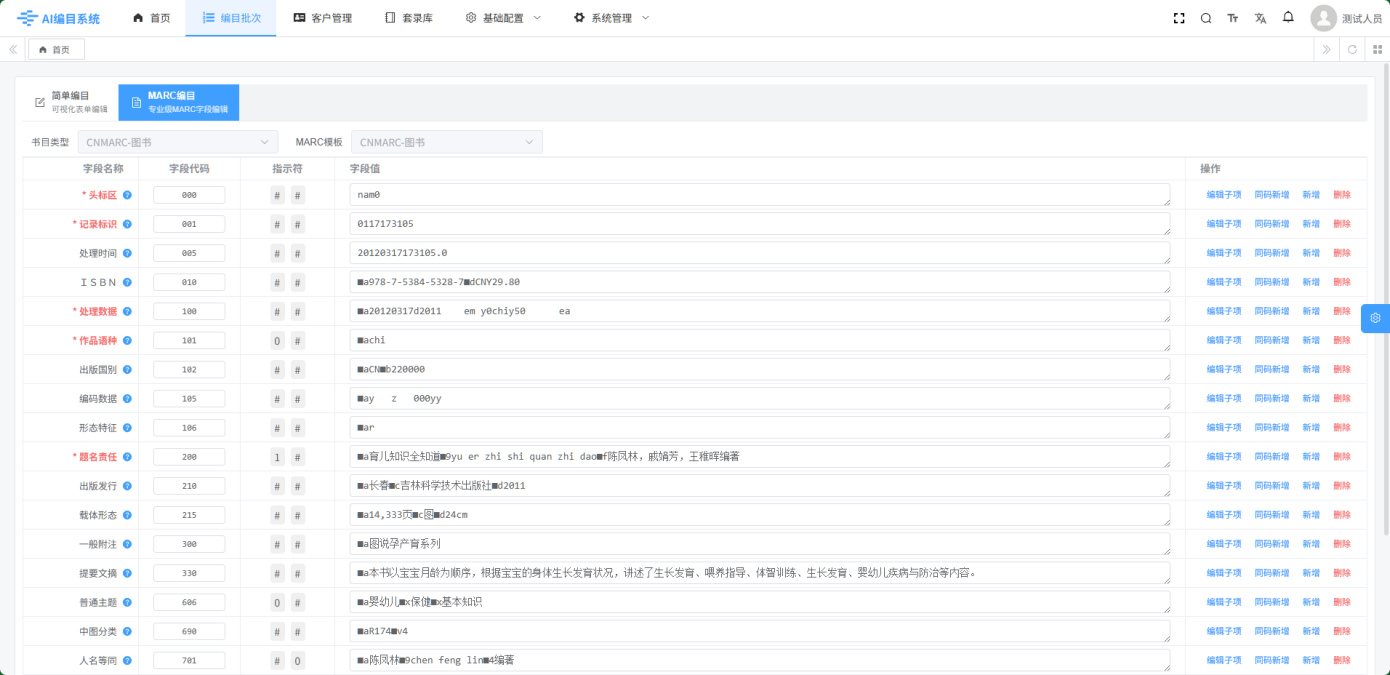Click the AI编目系统 logo
The height and width of the screenshot is (675, 1390).
[x=58, y=18]
